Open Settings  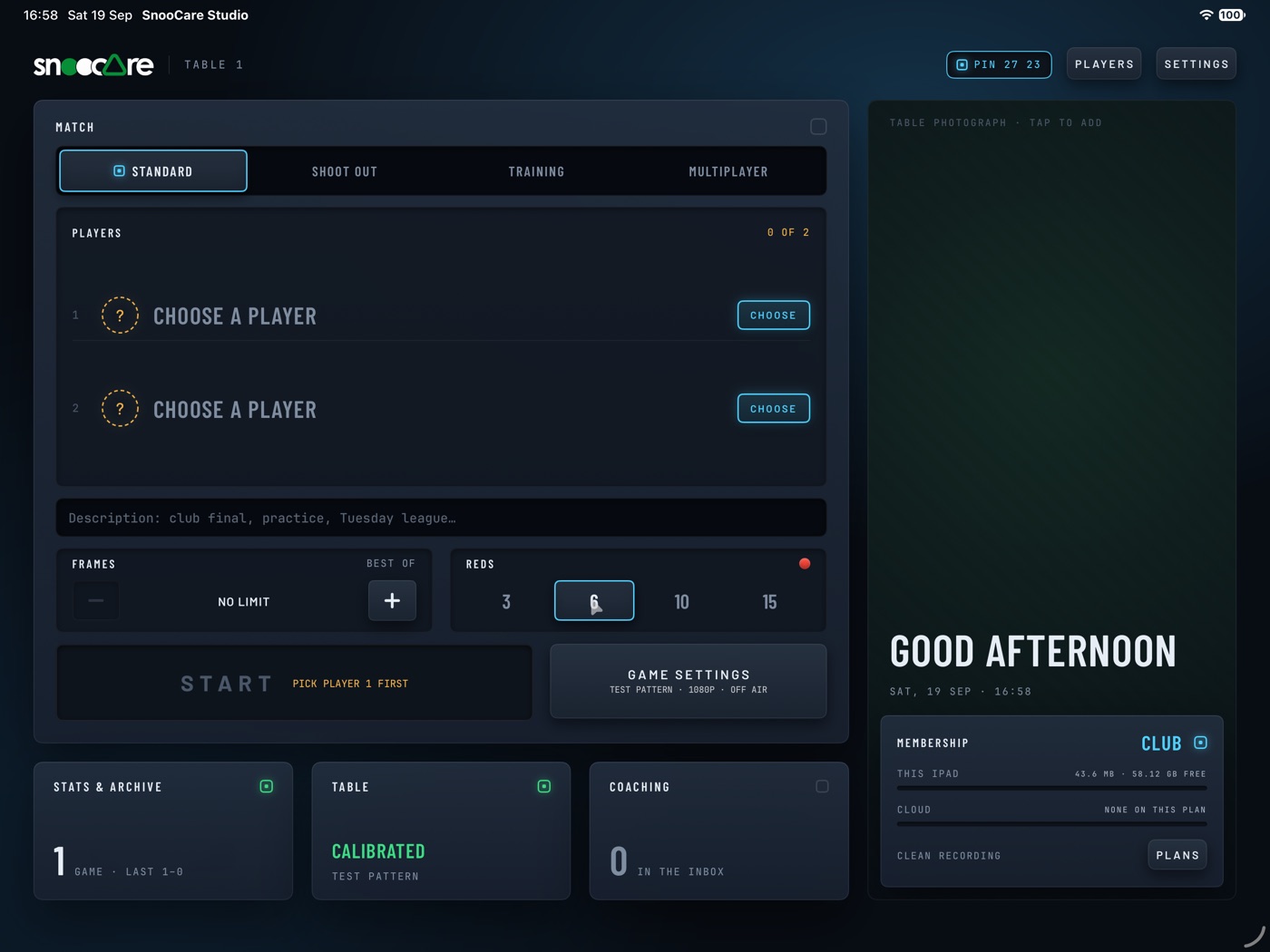[1197, 64]
